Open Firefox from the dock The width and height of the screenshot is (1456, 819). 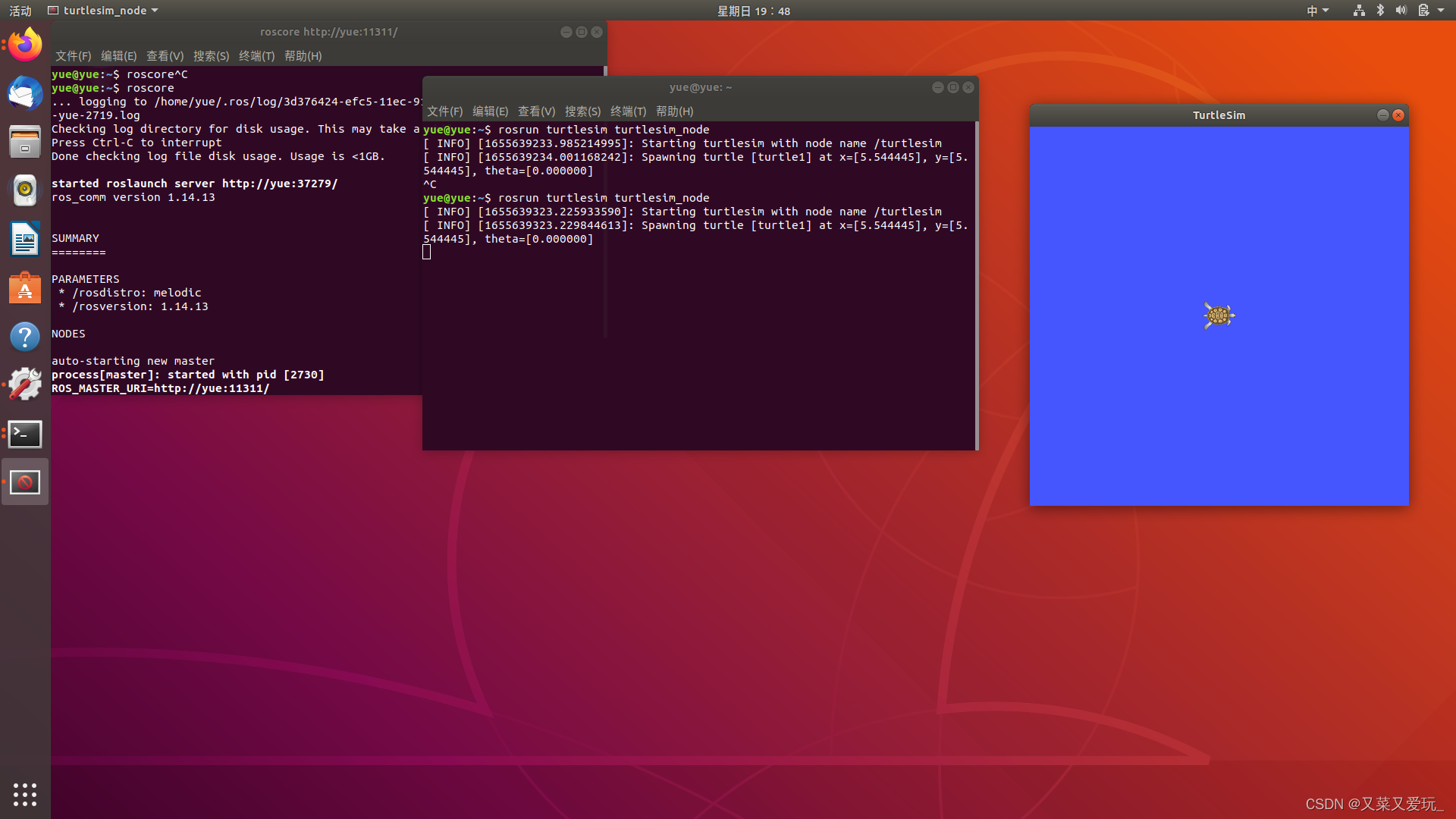point(25,45)
